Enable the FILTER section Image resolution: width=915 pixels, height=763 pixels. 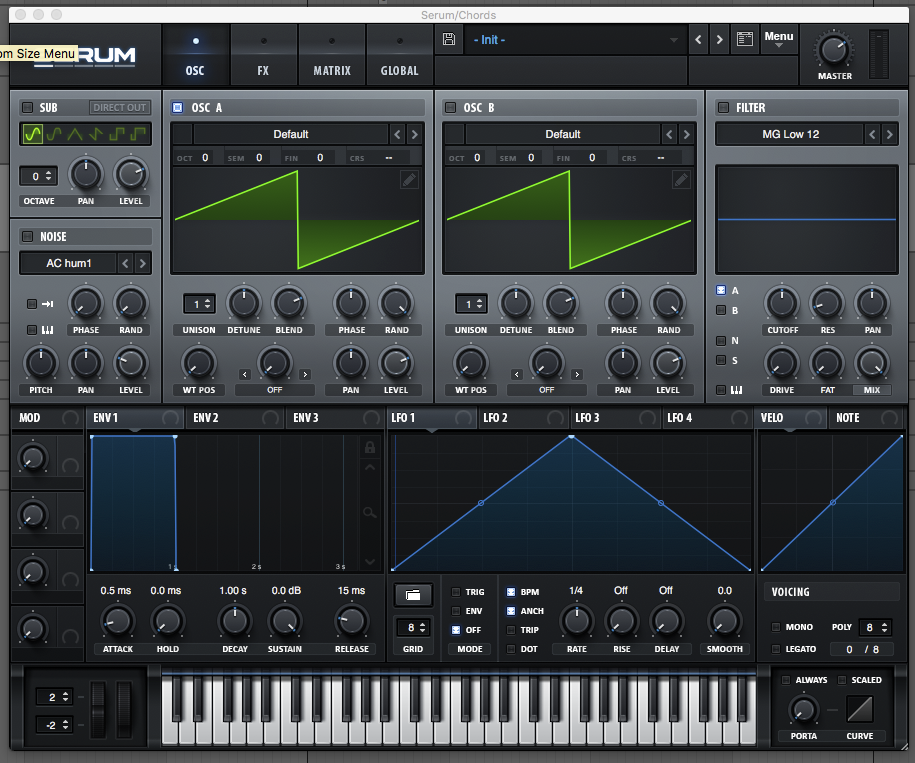tap(724, 107)
